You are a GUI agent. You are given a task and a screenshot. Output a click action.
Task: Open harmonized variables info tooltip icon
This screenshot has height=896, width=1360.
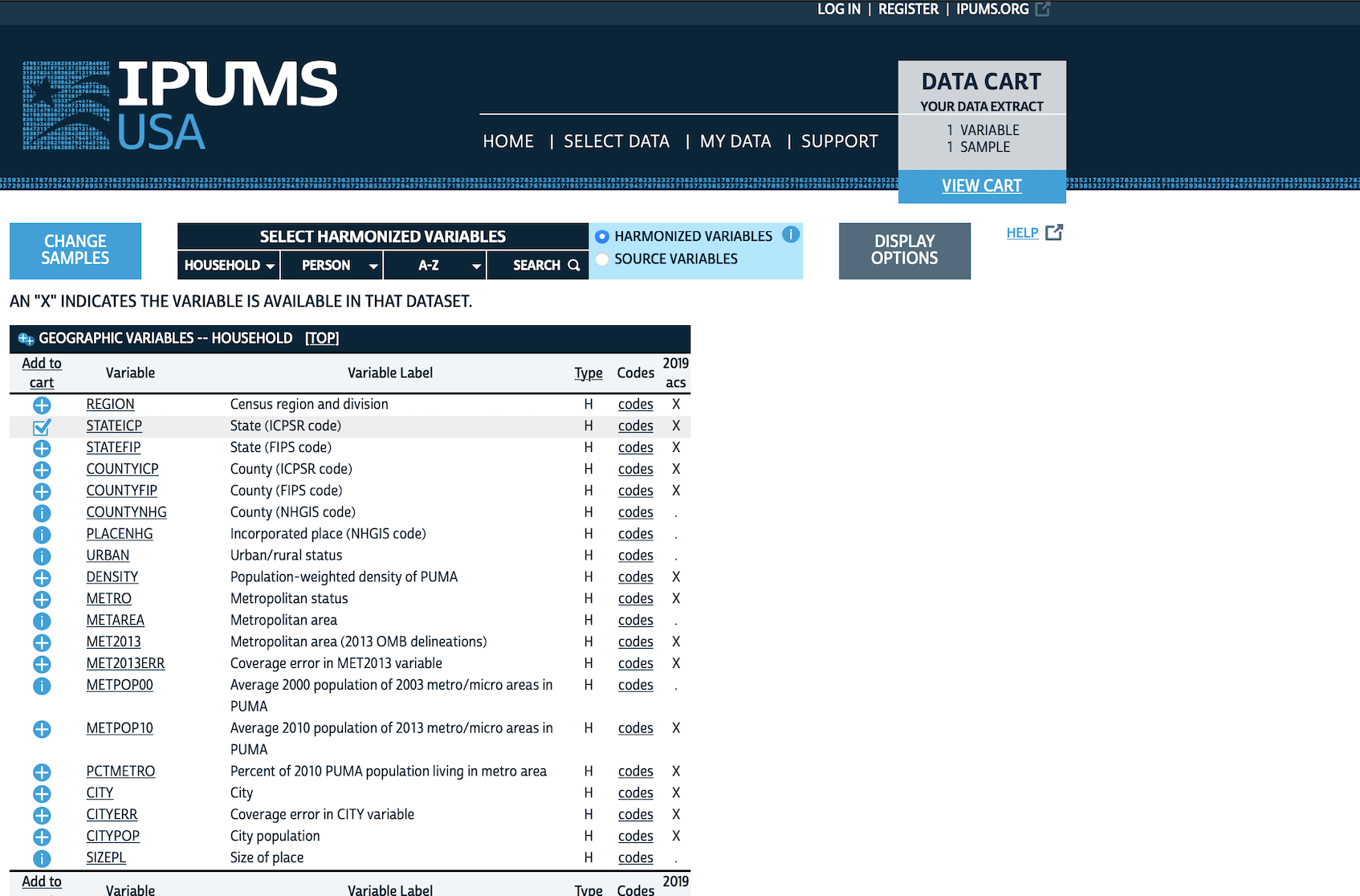point(791,234)
